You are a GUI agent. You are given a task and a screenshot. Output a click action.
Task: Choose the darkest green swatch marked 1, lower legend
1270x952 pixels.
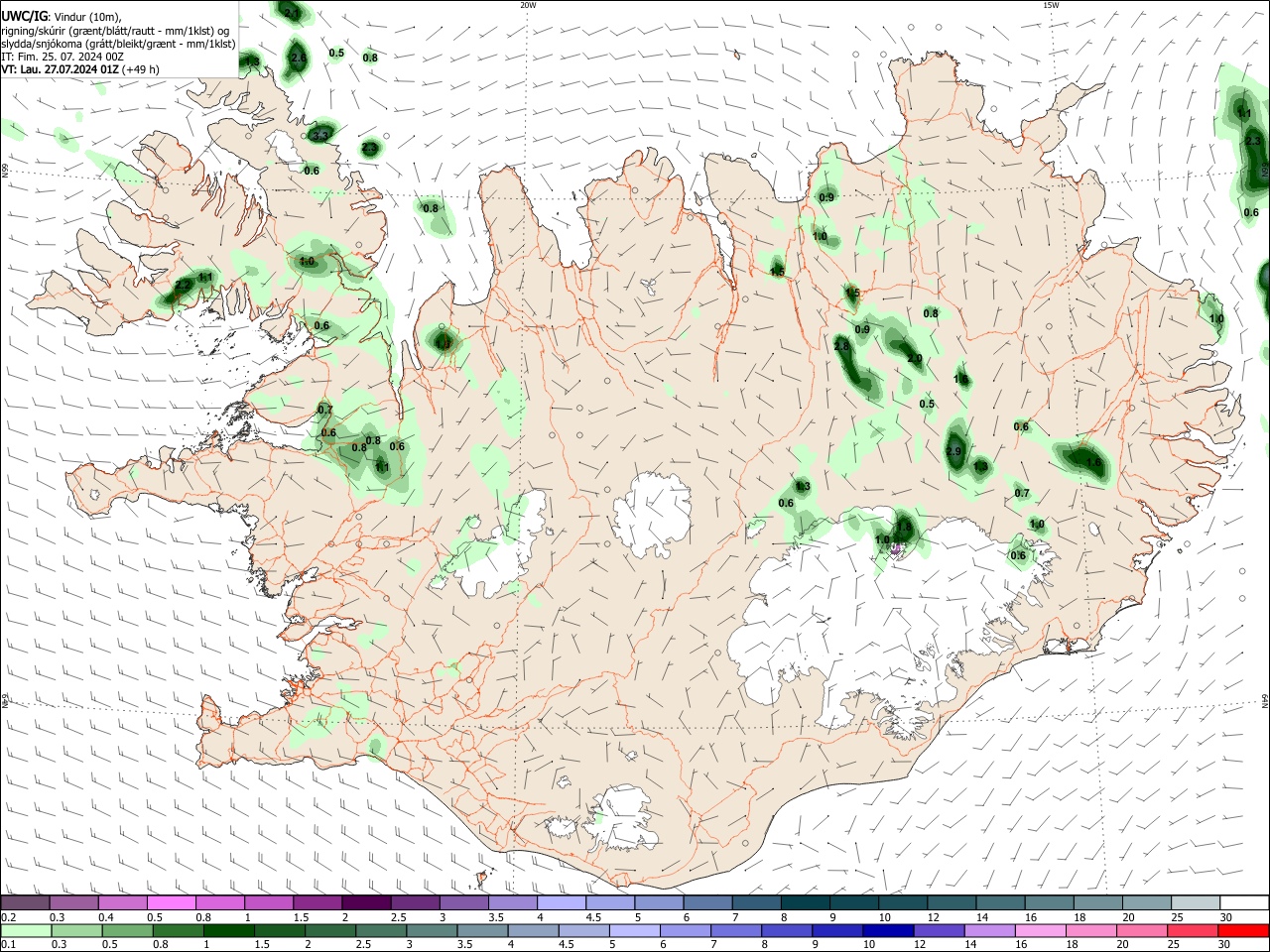click(x=228, y=931)
